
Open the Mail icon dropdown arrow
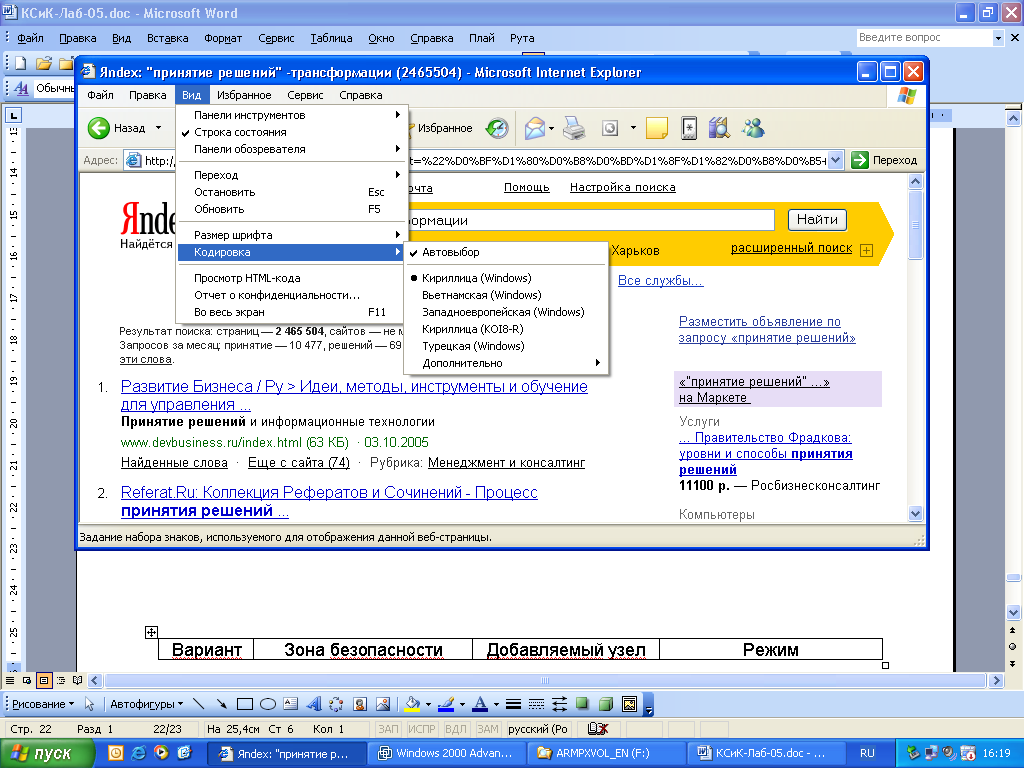[x=552, y=128]
